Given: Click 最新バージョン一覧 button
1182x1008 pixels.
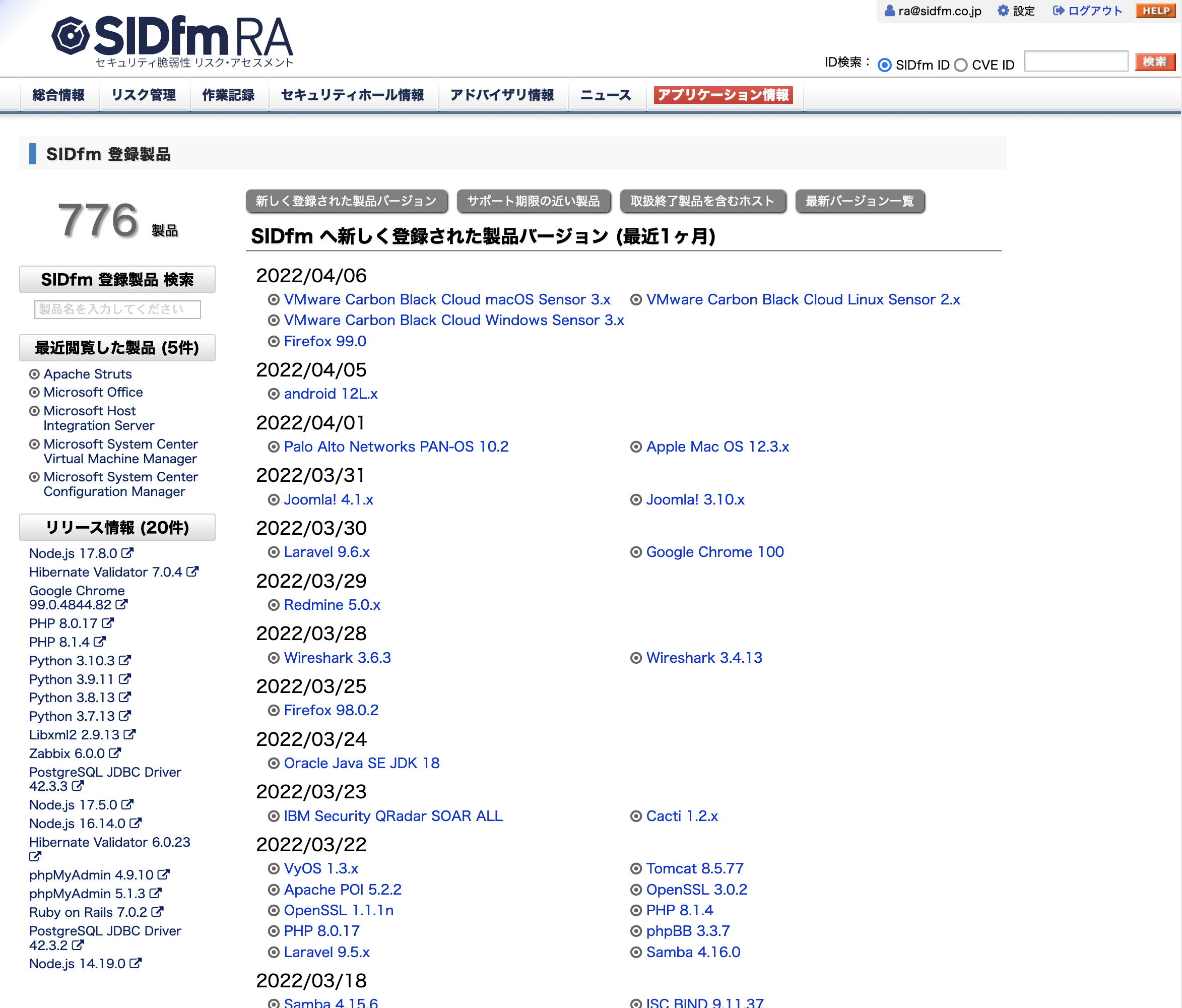Looking at the screenshot, I should tap(859, 201).
